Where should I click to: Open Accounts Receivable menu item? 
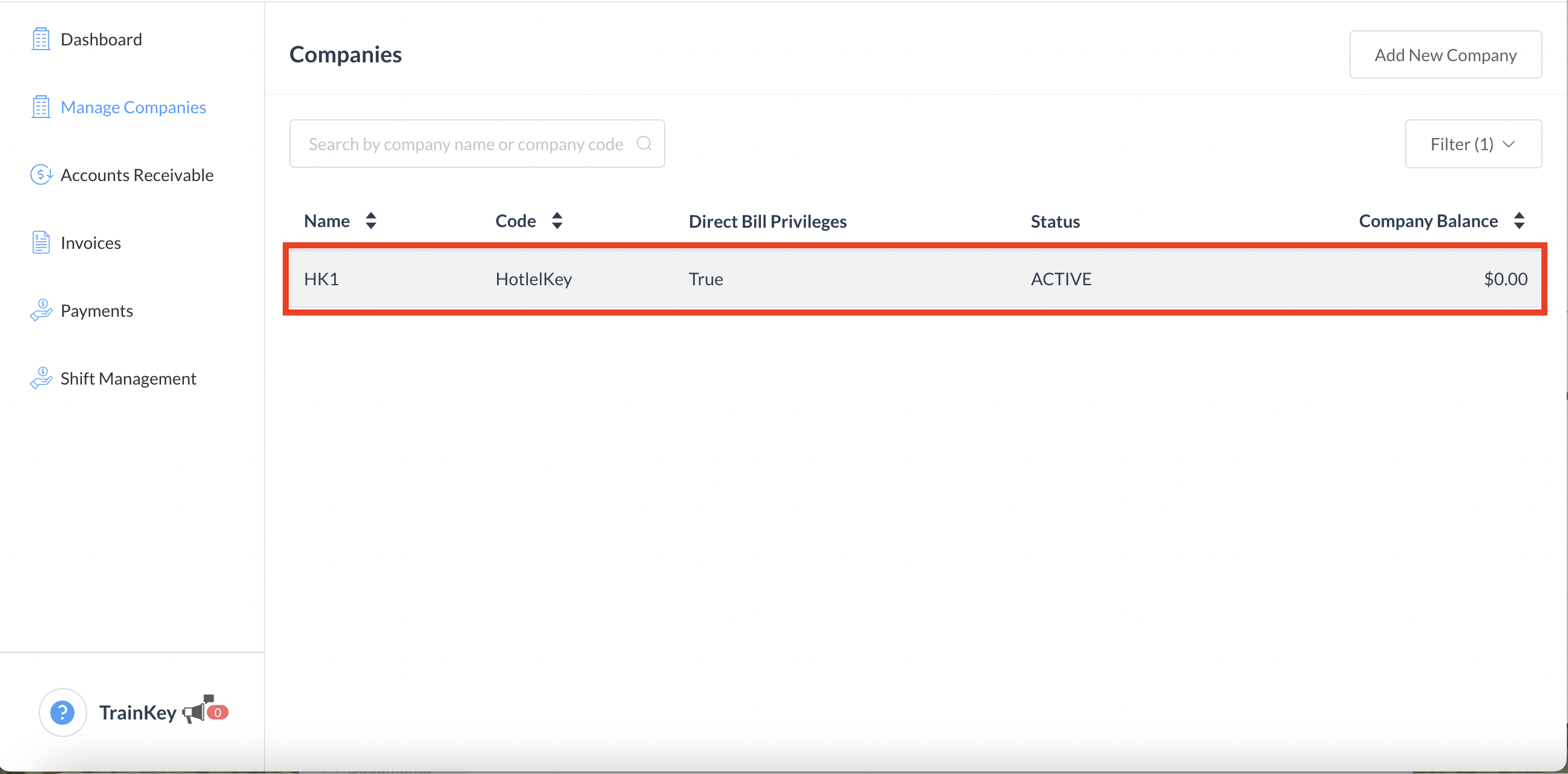[x=137, y=175]
